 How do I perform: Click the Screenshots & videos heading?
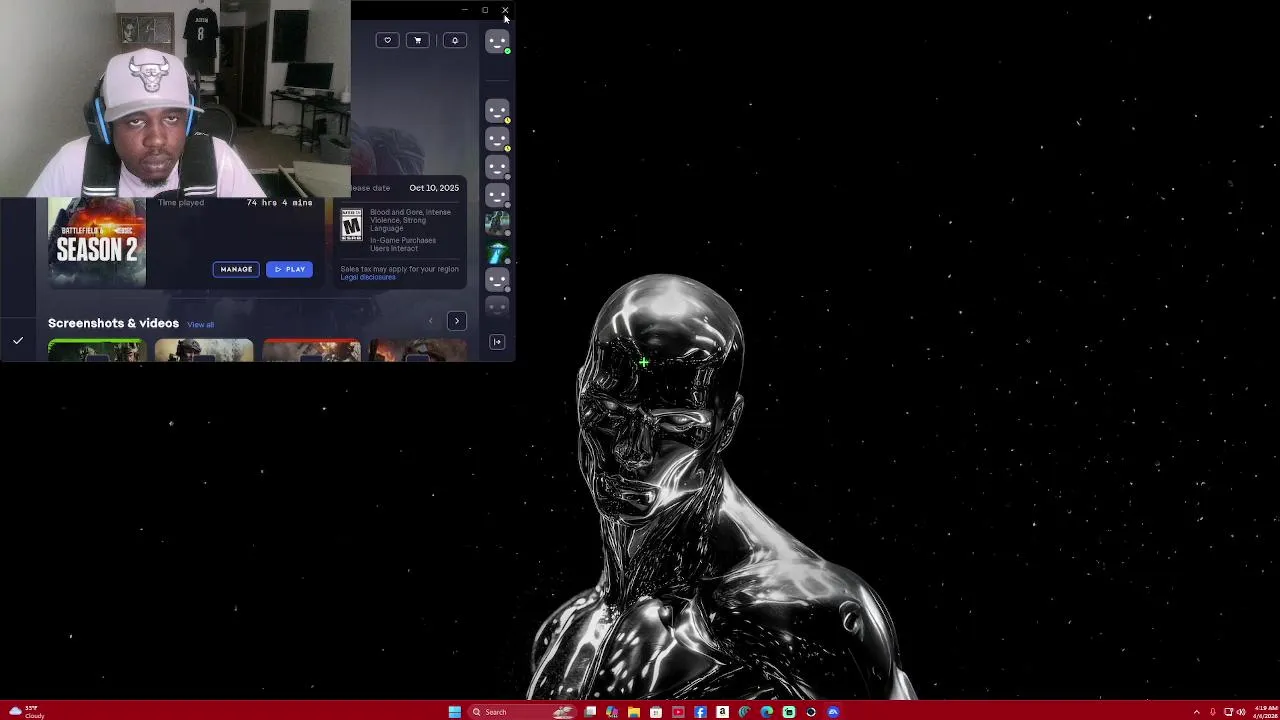(113, 323)
